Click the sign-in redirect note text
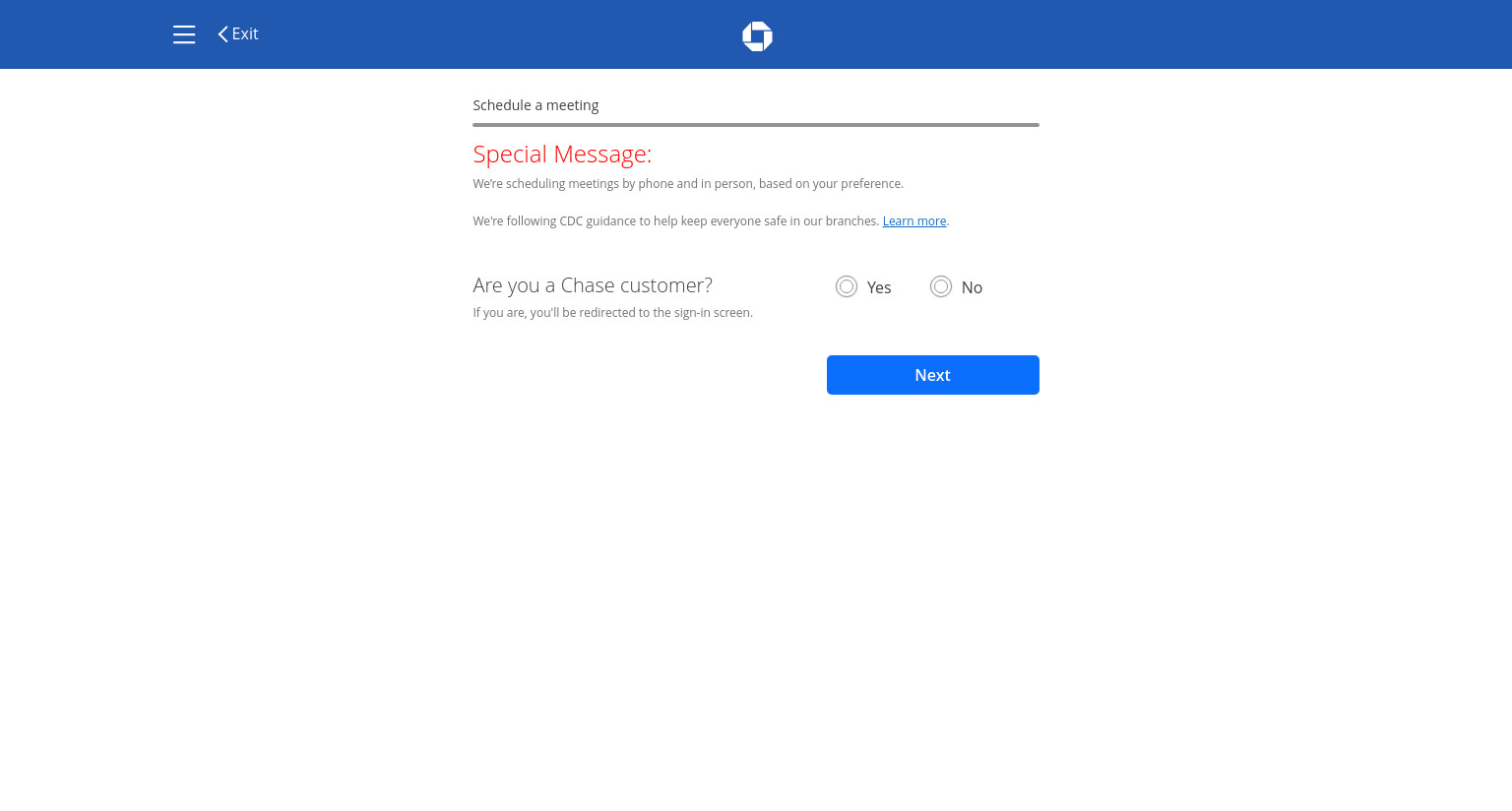 [x=612, y=313]
